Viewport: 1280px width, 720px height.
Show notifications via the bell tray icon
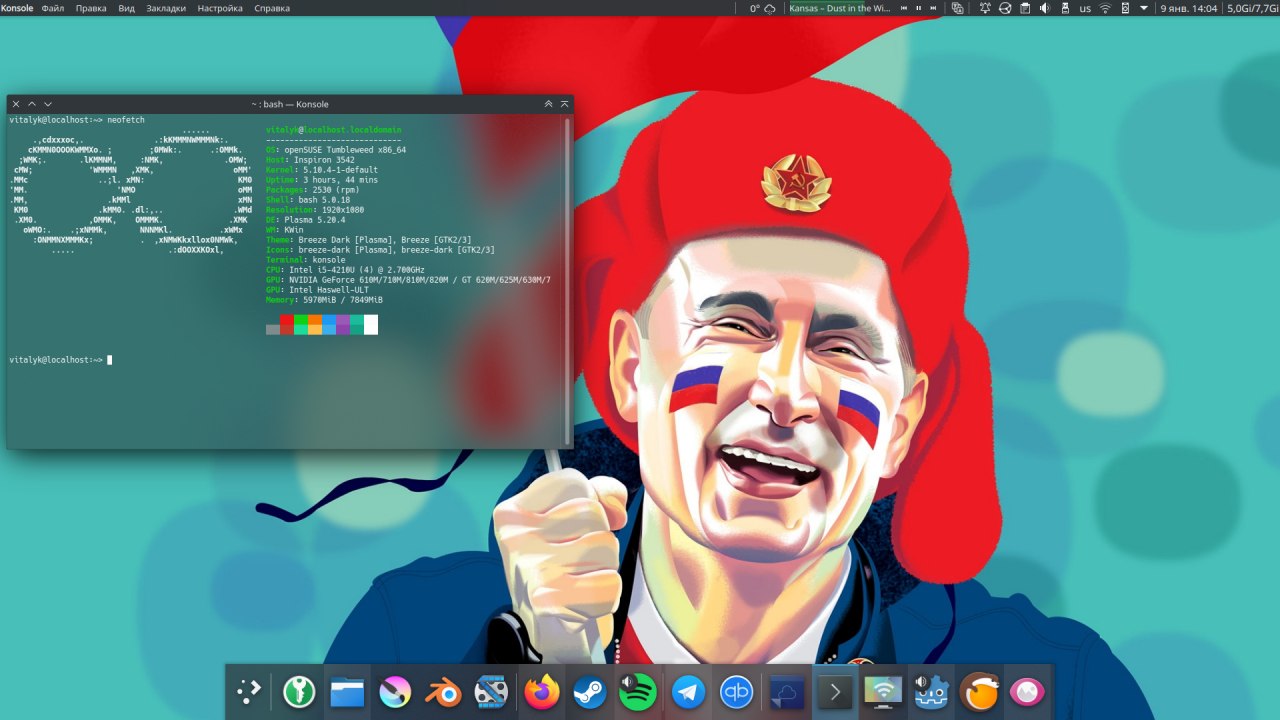tap(985, 8)
